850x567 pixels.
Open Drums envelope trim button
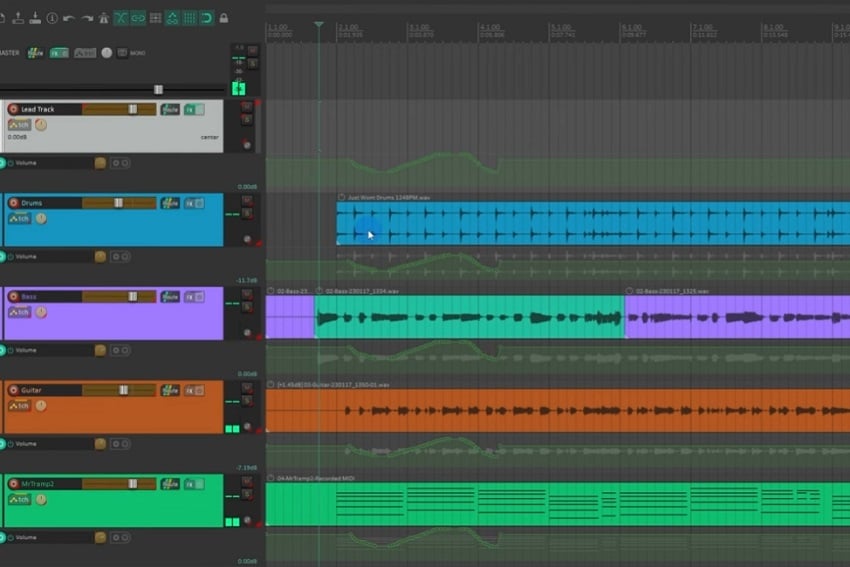point(20,218)
